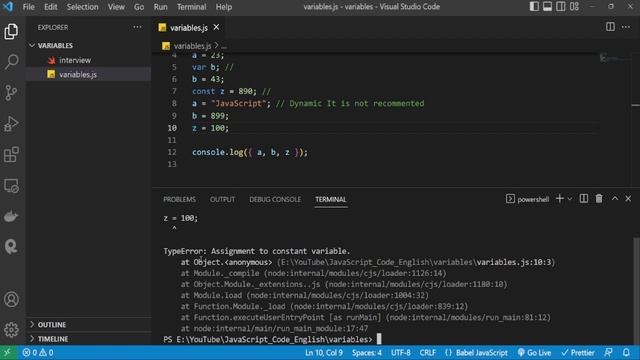
Task: Click the feedback icon in status bar
Action: (608, 353)
